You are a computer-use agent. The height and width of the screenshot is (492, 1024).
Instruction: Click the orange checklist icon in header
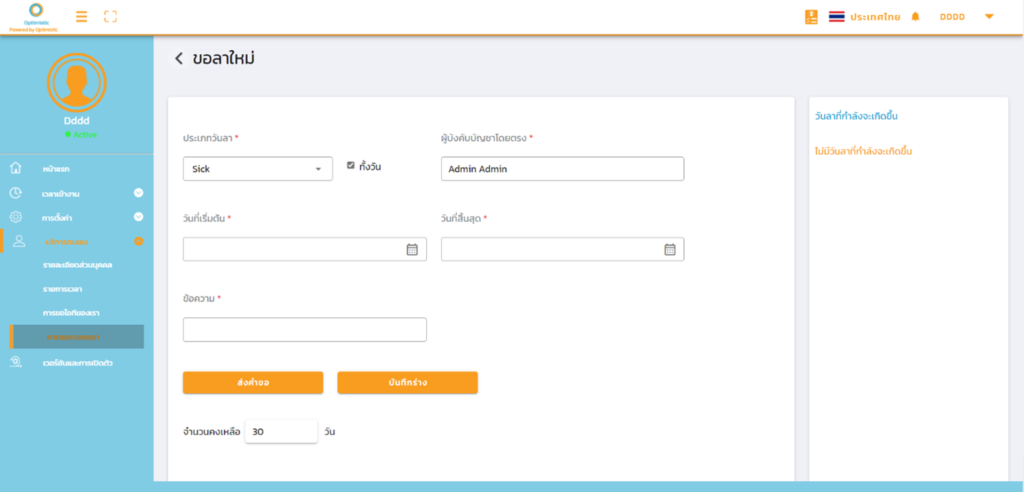coord(811,17)
